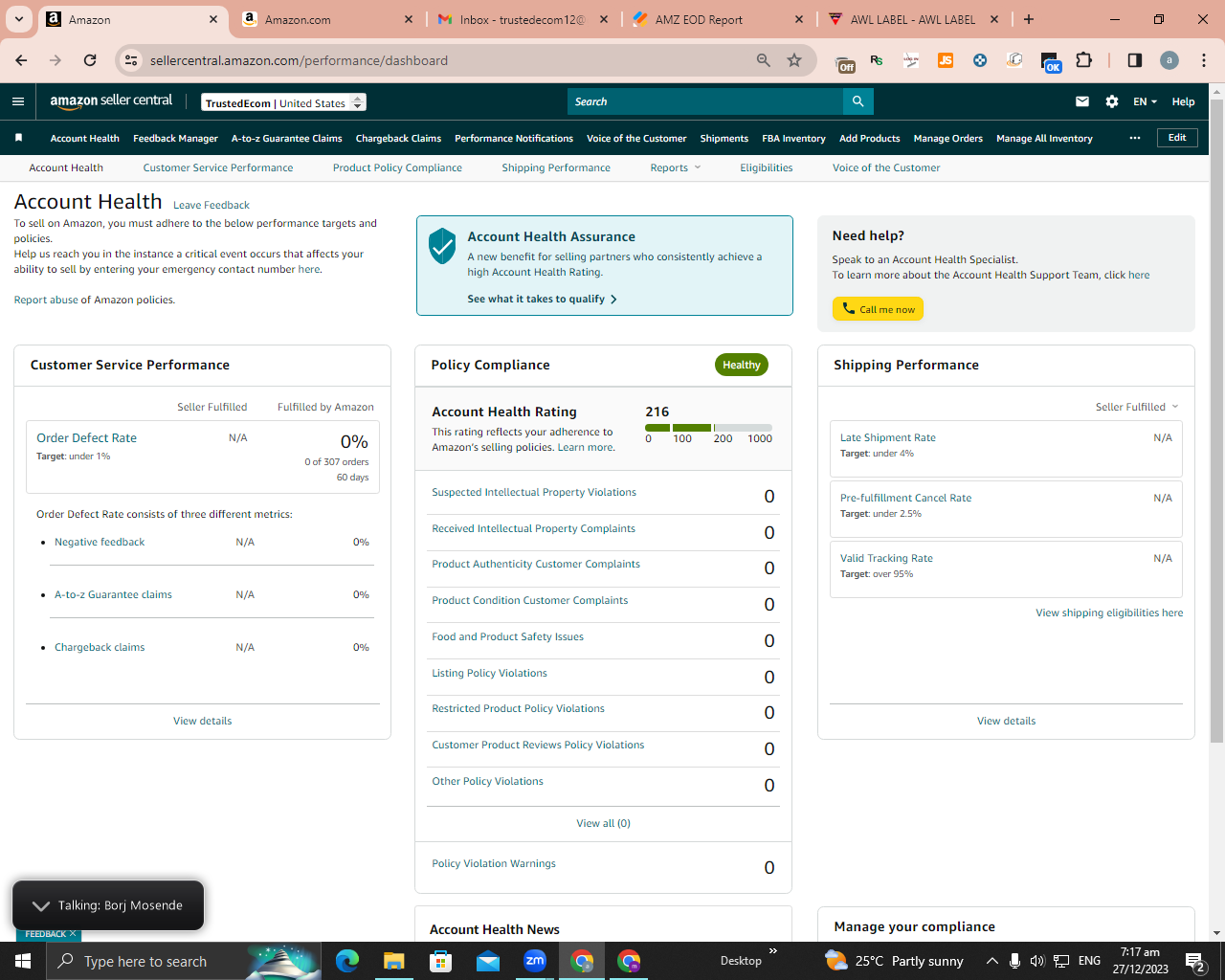Viewport: 1225px width, 980px height.
Task: Open the Seller Central hamburger menu
Action: point(18,101)
